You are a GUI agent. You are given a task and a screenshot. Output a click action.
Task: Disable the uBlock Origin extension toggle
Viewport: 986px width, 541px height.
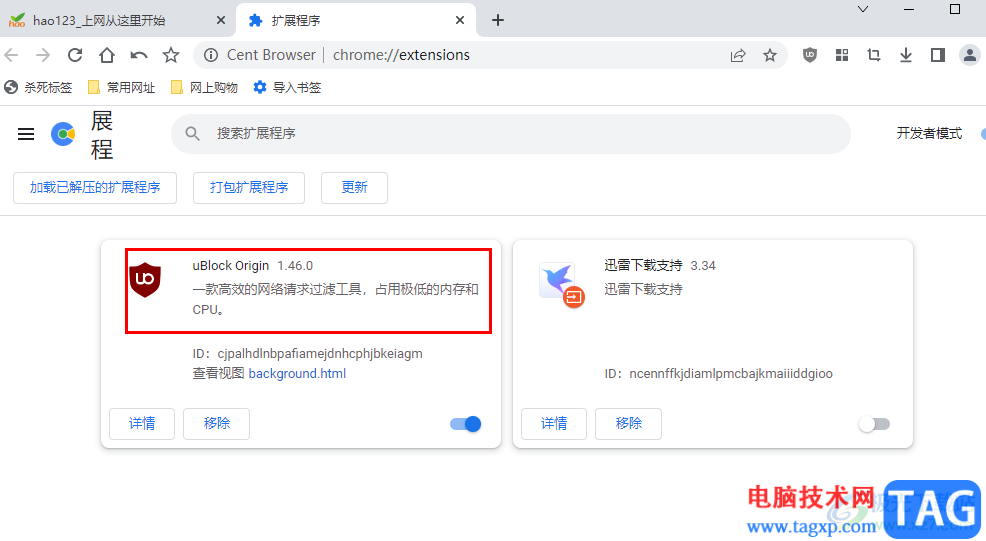(x=466, y=424)
